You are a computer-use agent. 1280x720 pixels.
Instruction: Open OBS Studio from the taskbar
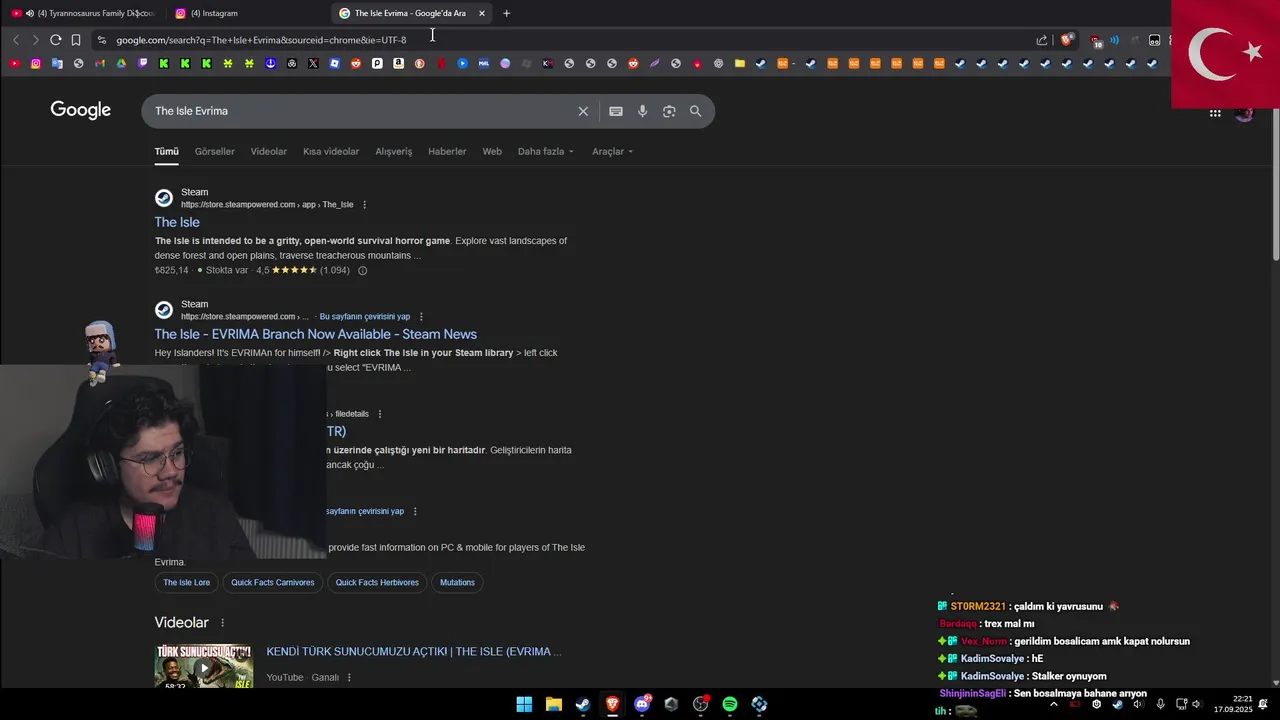(x=700, y=704)
